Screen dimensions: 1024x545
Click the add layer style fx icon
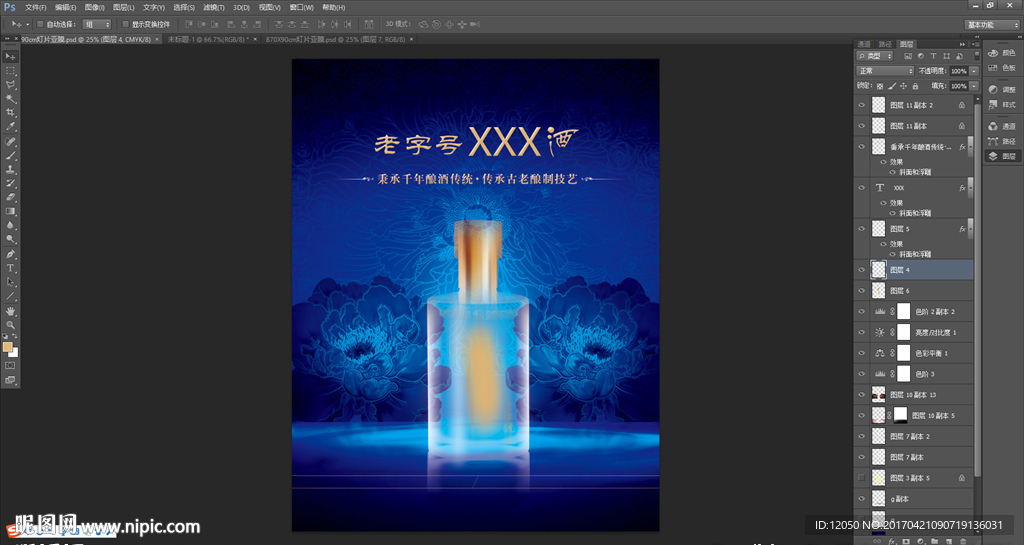(892, 541)
